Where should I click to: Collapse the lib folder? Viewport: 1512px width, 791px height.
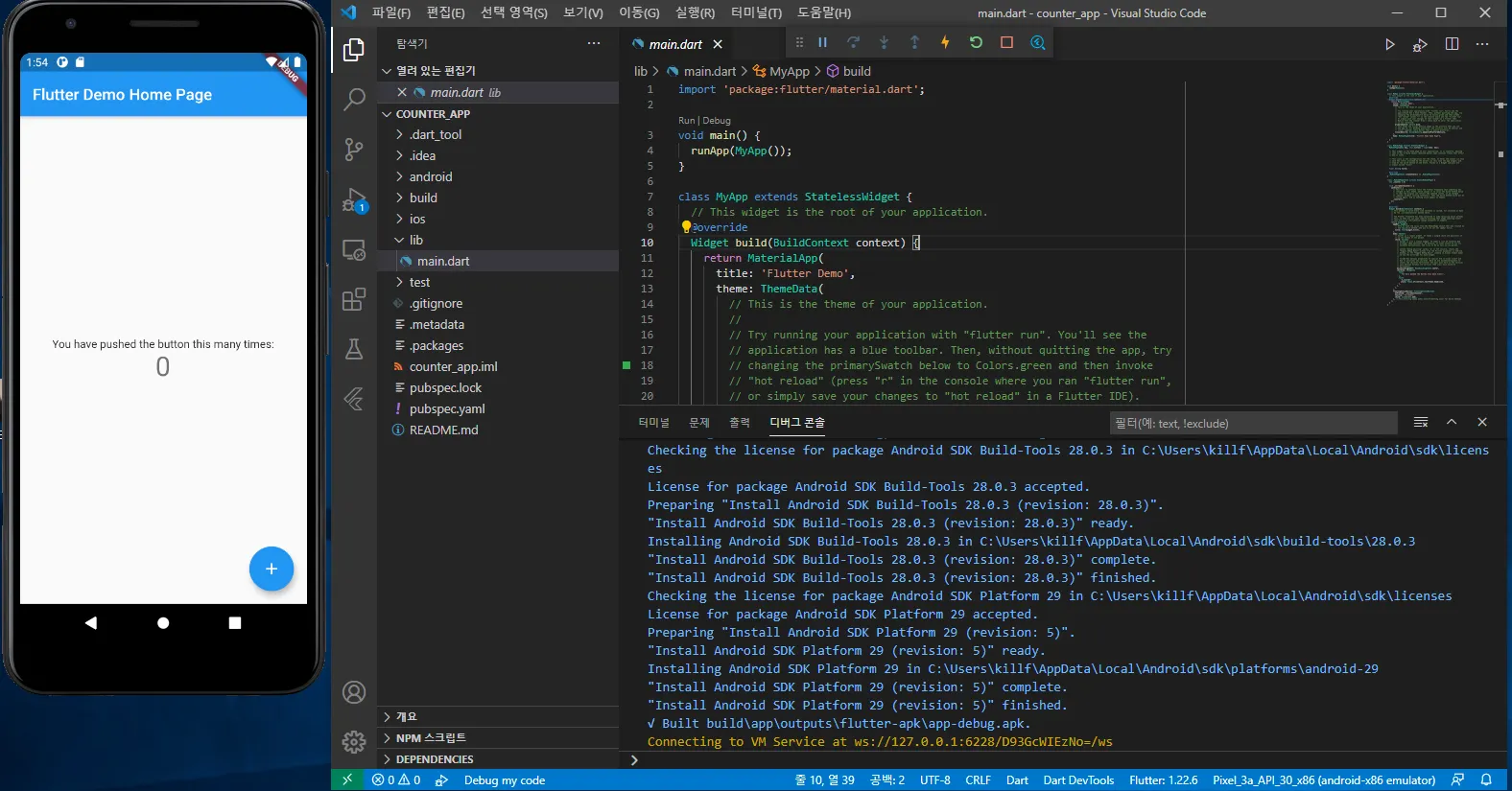tap(415, 240)
